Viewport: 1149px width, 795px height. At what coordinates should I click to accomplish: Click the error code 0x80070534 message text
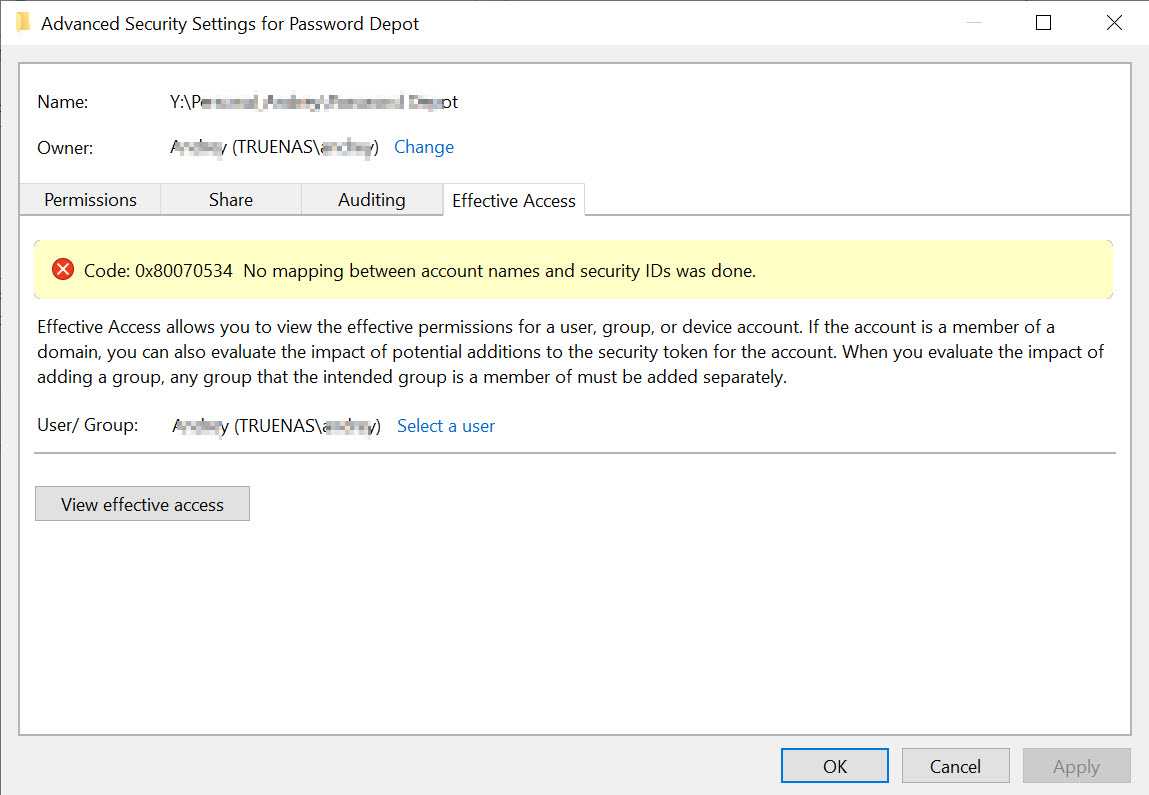(x=420, y=271)
